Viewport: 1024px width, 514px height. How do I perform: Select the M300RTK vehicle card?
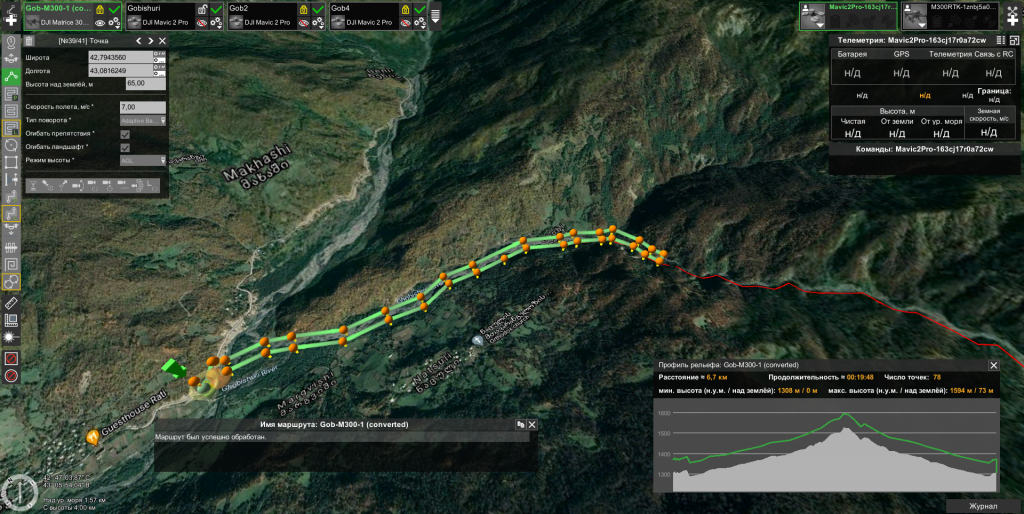948,15
